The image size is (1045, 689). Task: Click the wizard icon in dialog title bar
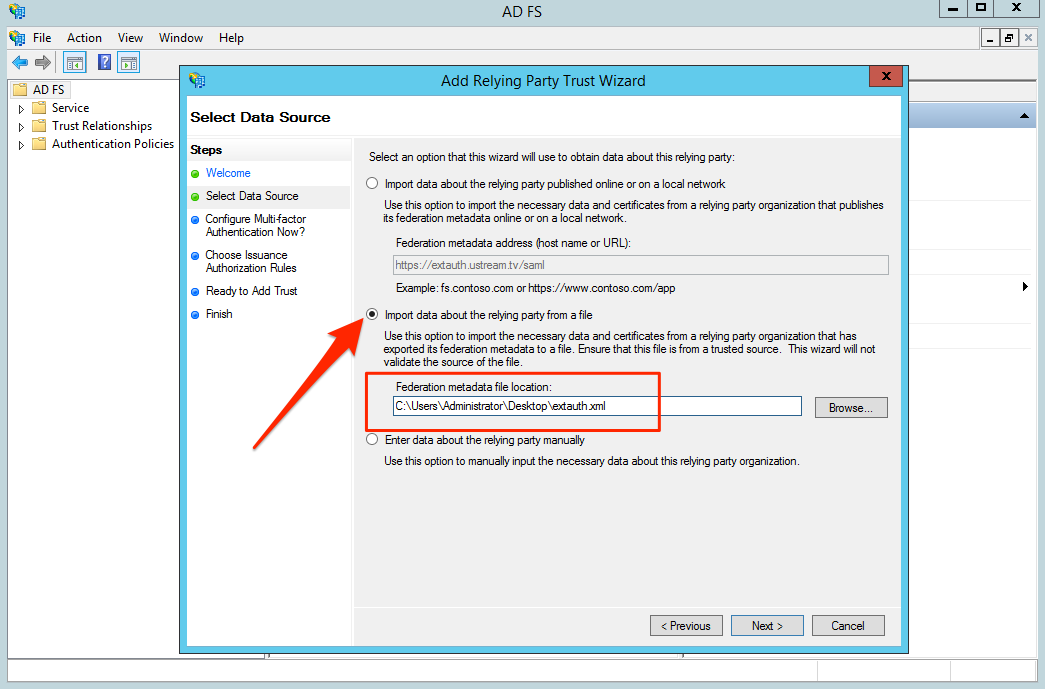(197, 81)
